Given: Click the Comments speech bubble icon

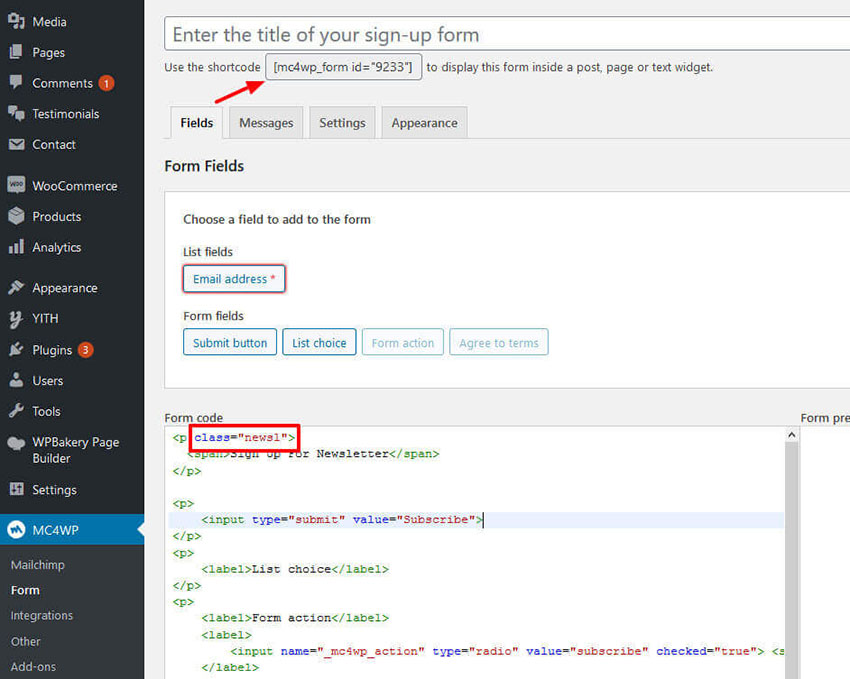Looking at the screenshot, I should click(16, 83).
